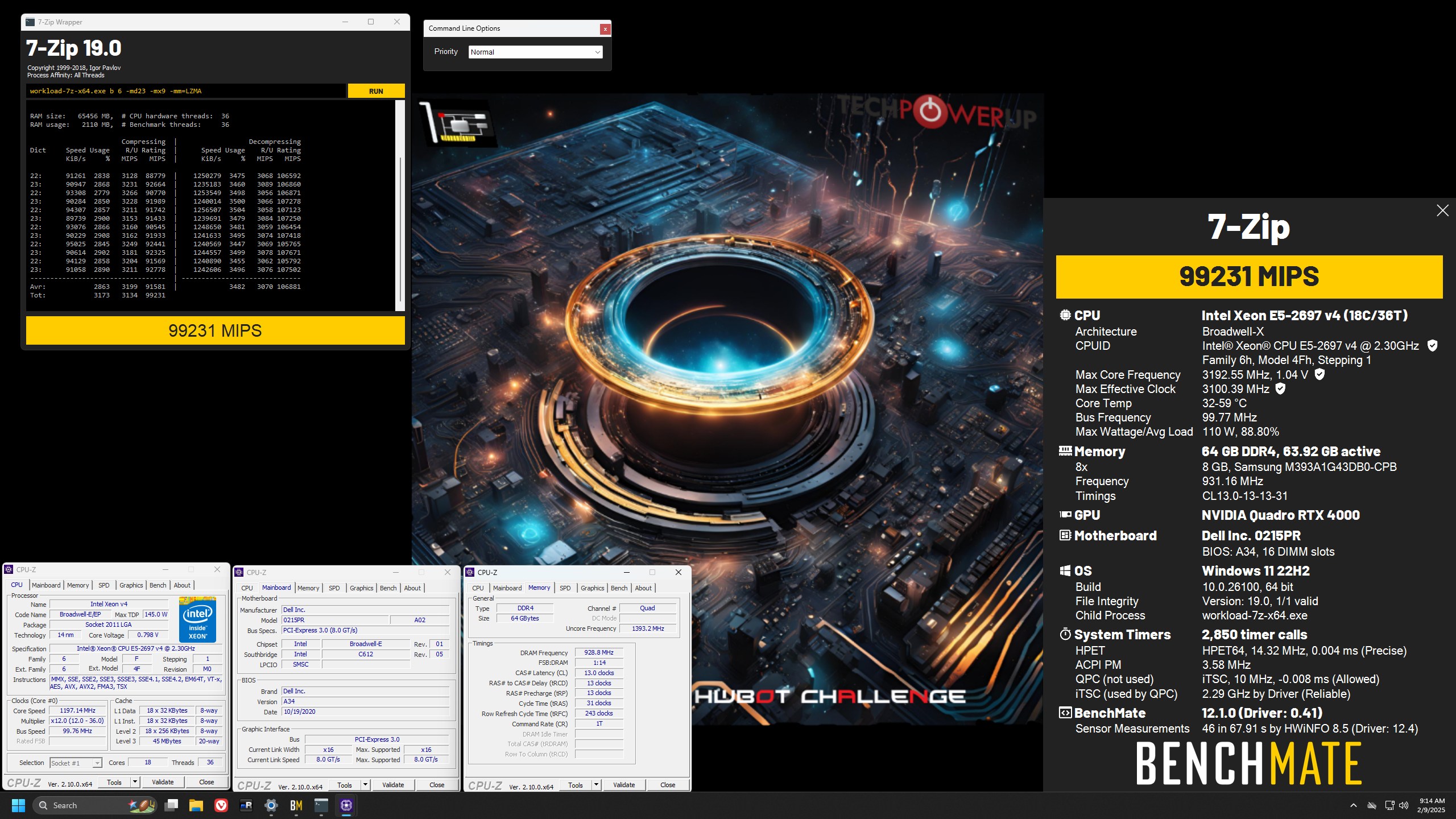The image size is (1456, 819).
Task: Open SPD tab in the Mainboard CPU-Z window
Action: tap(334, 588)
